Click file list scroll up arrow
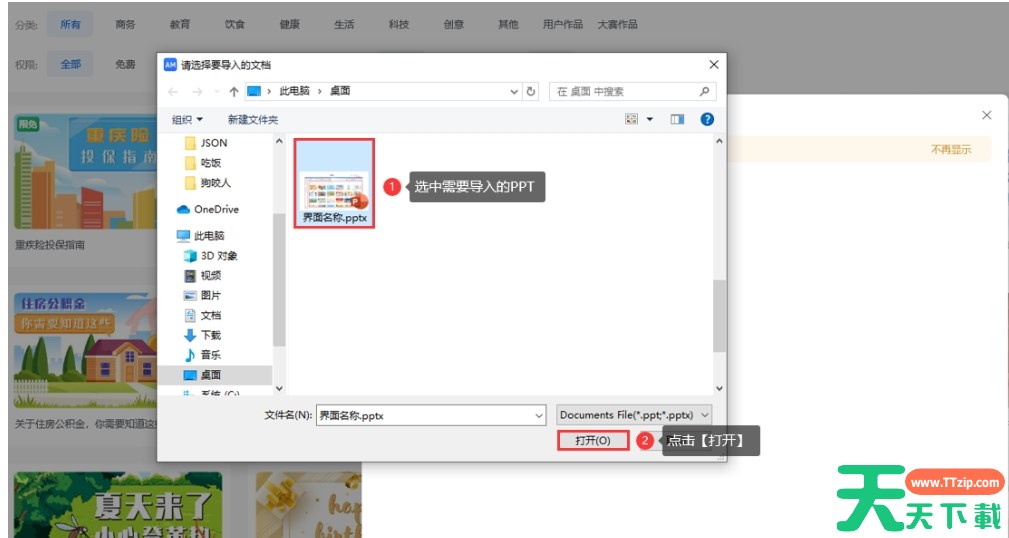 (x=719, y=142)
